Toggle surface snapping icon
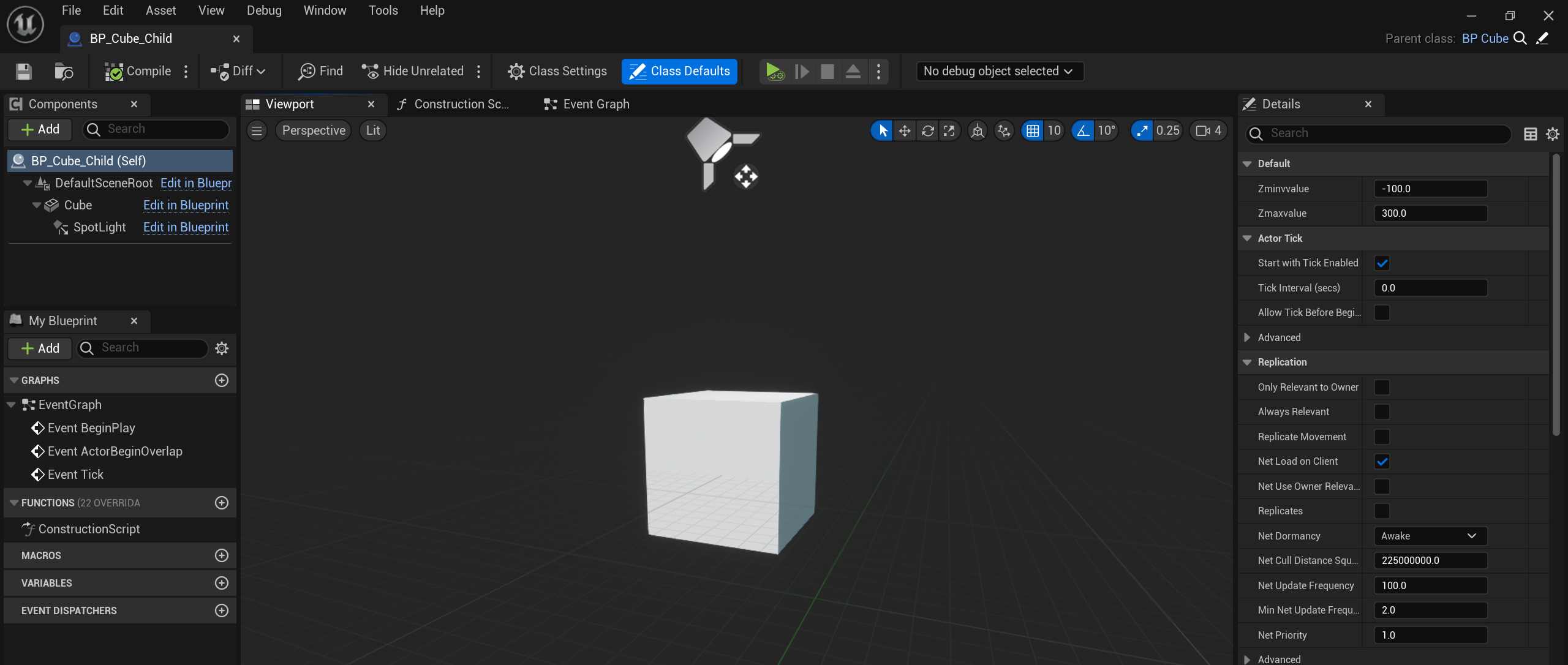The width and height of the screenshot is (1568, 665). (1004, 130)
